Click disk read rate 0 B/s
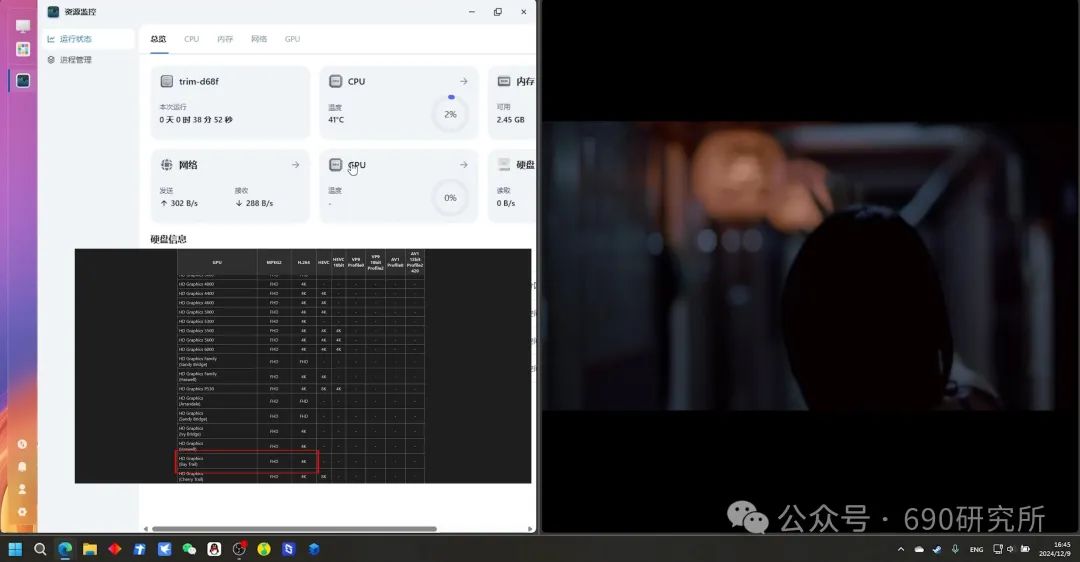The width and height of the screenshot is (1080, 562). point(506,203)
